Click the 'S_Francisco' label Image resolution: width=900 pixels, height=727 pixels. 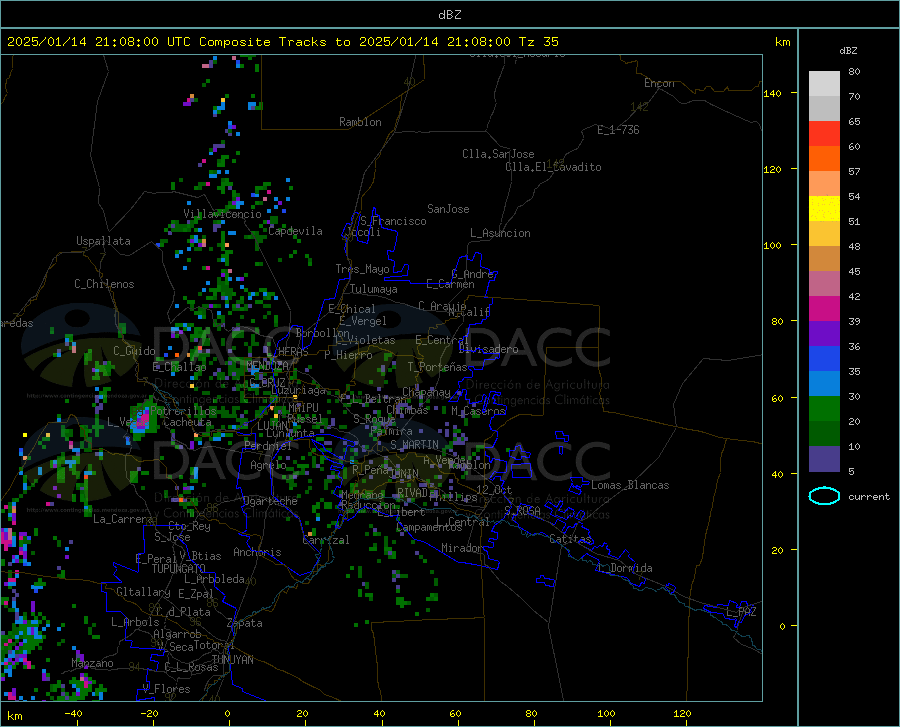click(393, 221)
